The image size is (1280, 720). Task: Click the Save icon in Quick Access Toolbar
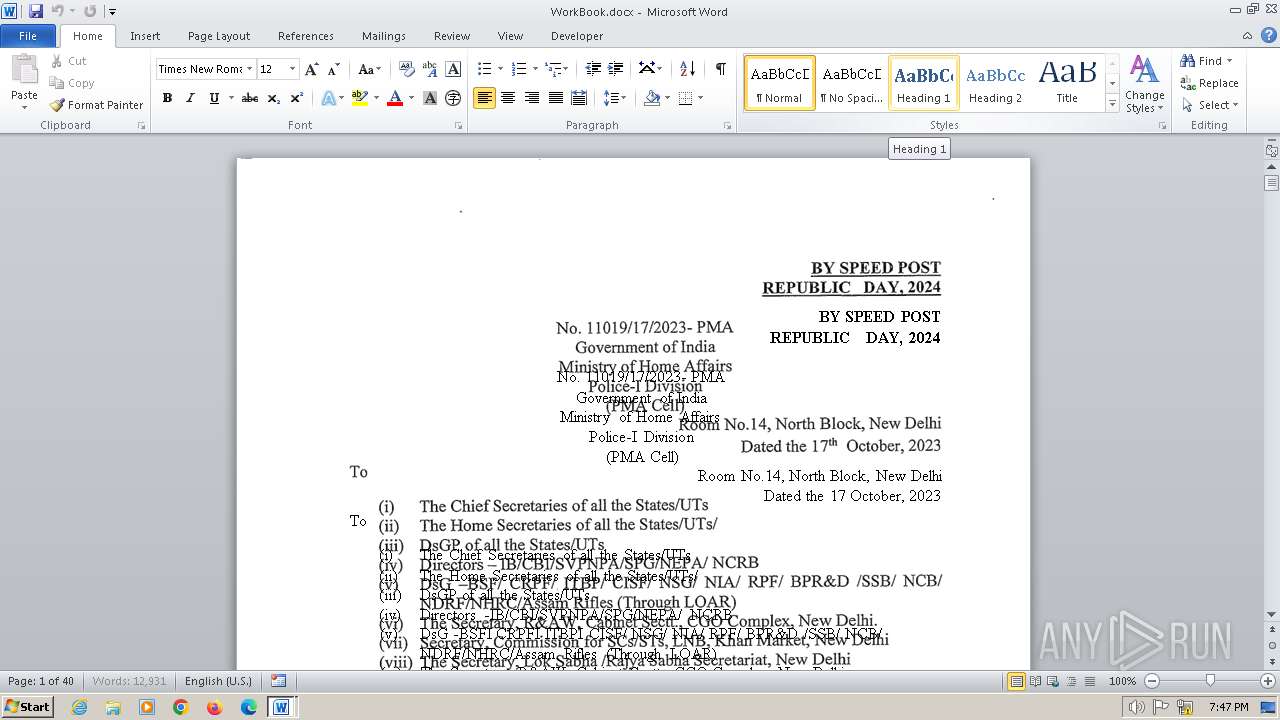point(36,11)
